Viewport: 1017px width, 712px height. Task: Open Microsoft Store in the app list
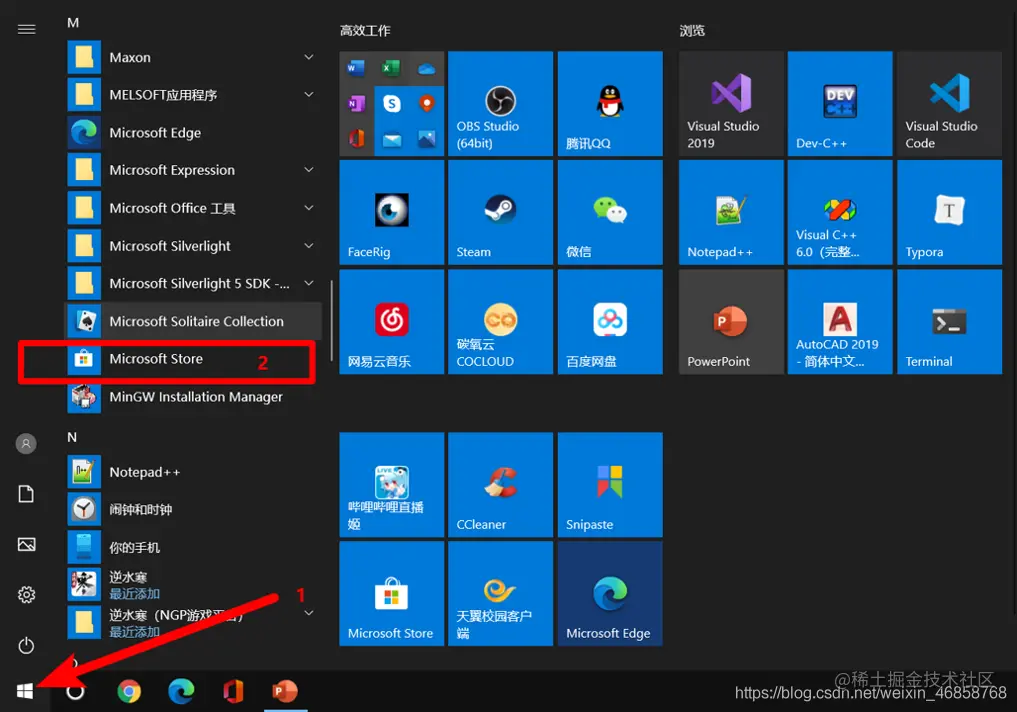193,359
